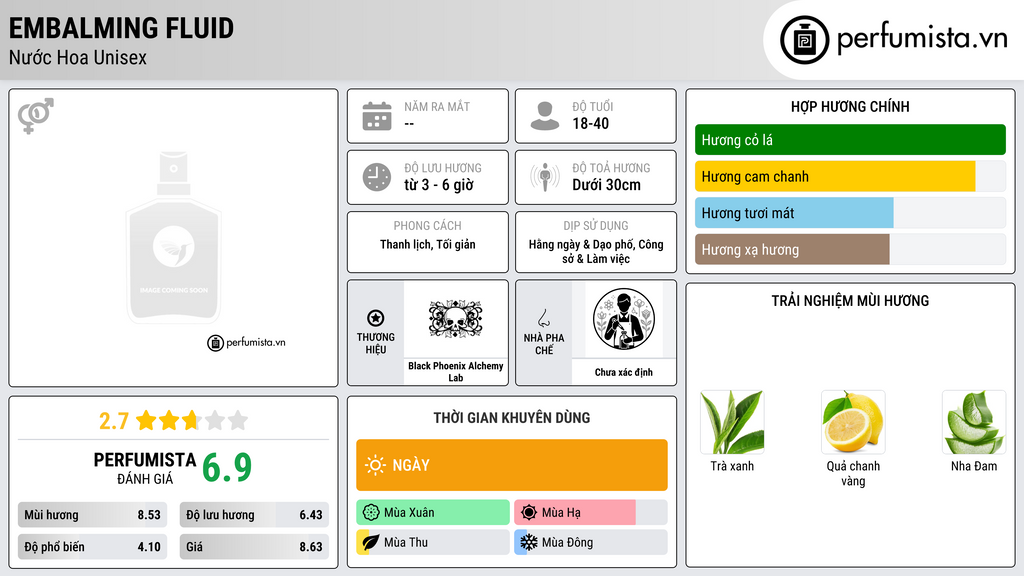
Task: Click the orange Ngày time bar
Action: tap(512, 465)
